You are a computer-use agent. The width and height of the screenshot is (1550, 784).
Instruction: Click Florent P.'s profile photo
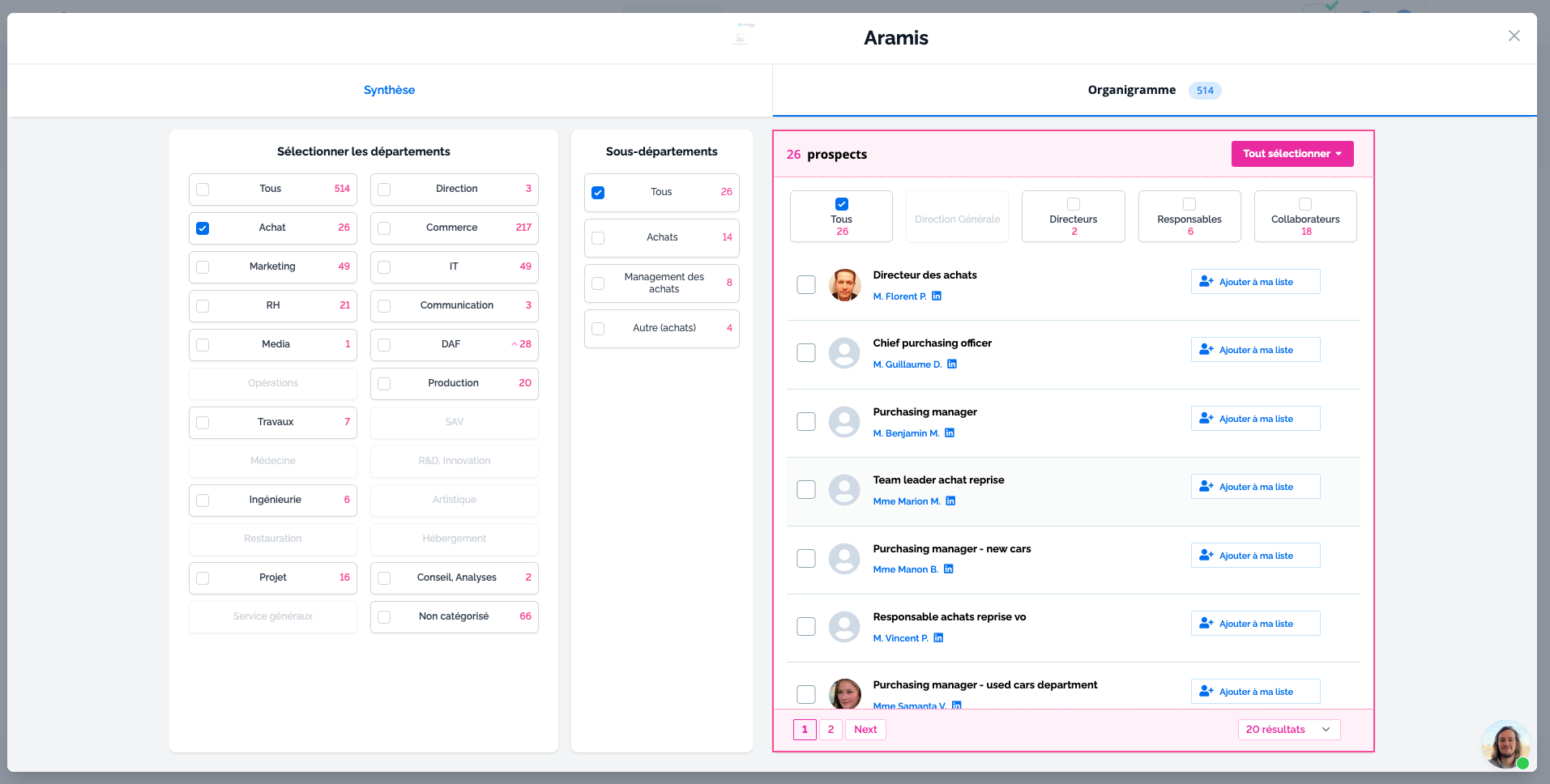pos(844,285)
